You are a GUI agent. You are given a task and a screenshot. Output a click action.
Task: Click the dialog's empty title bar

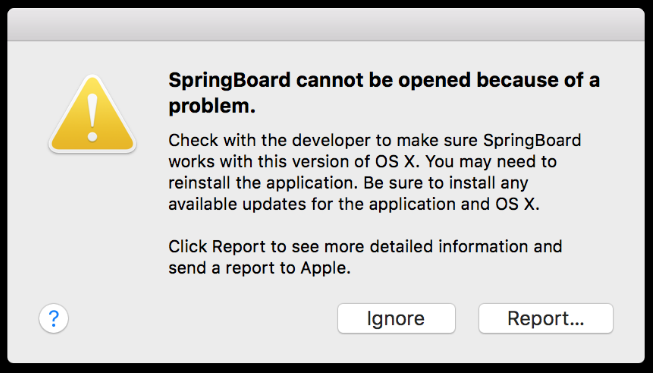click(326, 24)
